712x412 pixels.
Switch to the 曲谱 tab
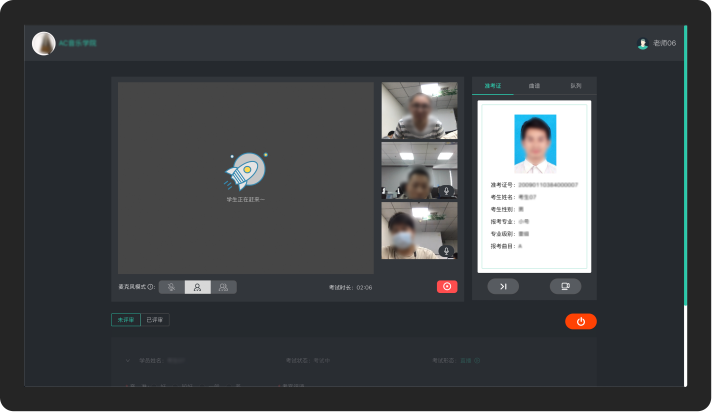[534, 86]
